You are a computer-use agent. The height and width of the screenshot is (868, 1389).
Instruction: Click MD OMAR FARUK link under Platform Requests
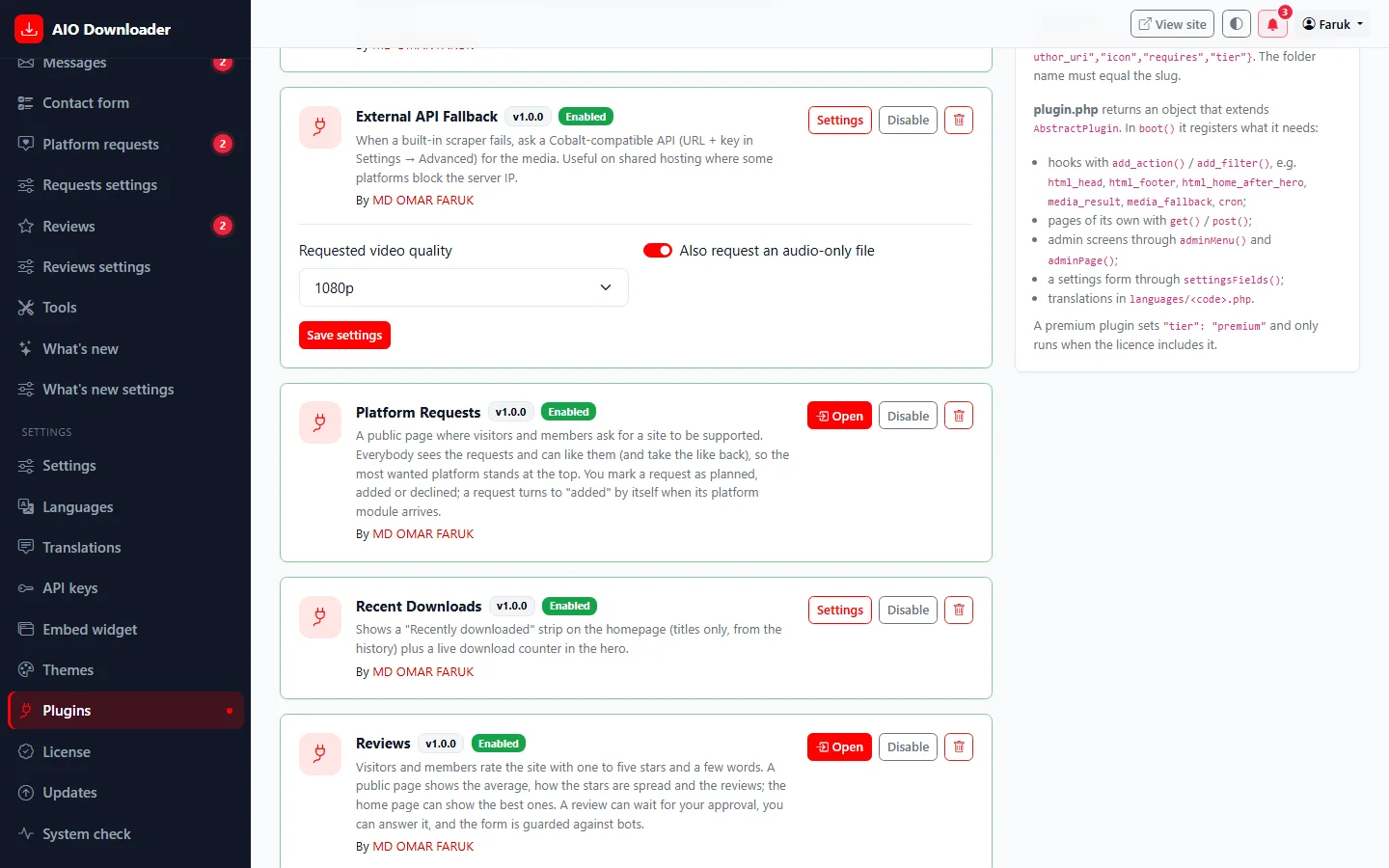pyautogui.click(x=423, y=534)
